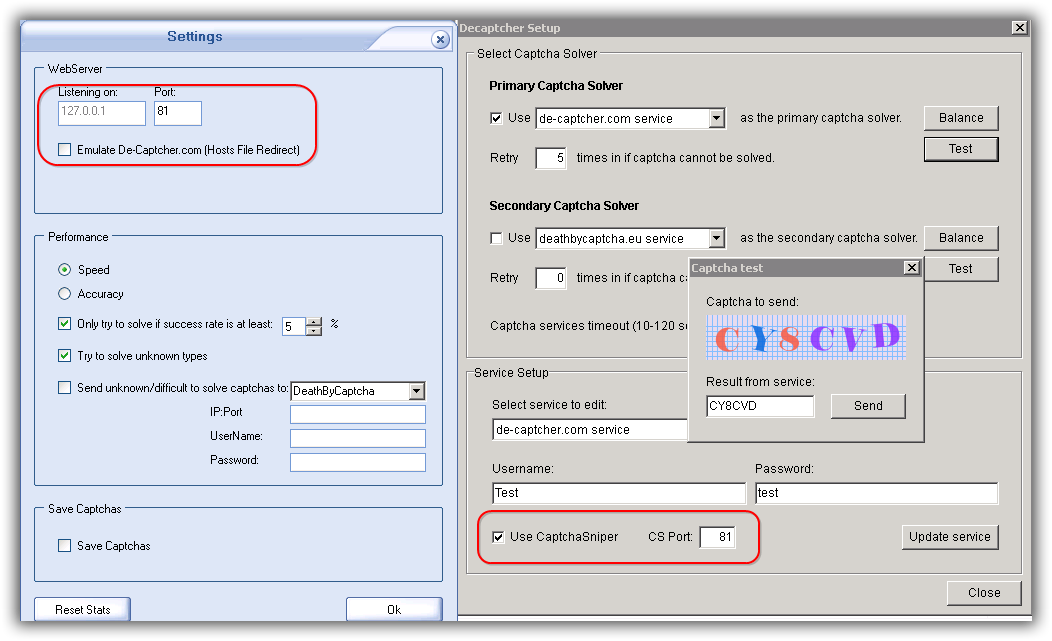Test the secondary captcha solver
Image resolution: width=1052 pixels, height=641 pixels.
point(961,269)
